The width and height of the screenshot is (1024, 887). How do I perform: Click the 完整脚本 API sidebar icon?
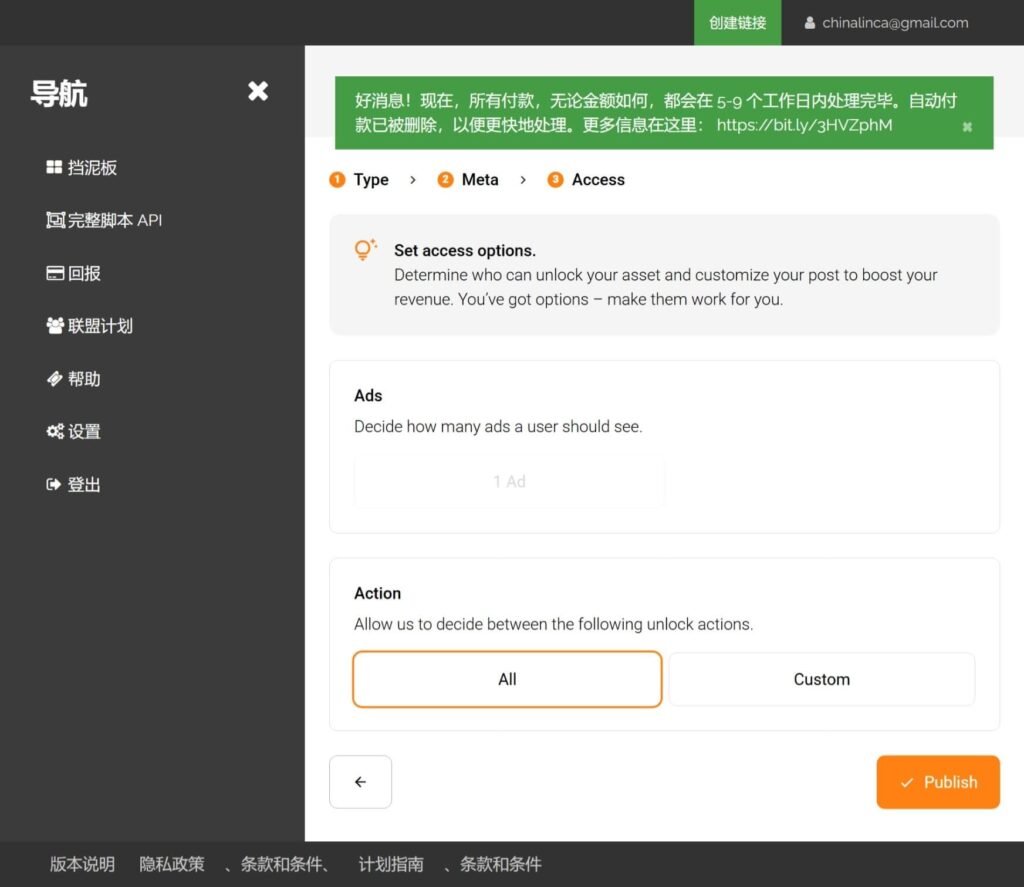coord(55,220)
